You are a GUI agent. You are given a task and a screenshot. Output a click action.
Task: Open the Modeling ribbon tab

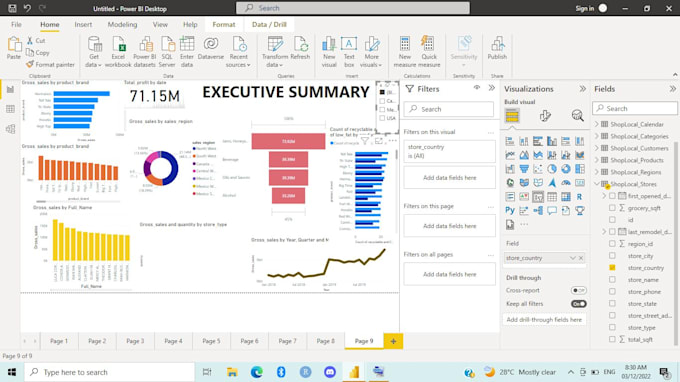pyautogui.click(x=122, y=25)
